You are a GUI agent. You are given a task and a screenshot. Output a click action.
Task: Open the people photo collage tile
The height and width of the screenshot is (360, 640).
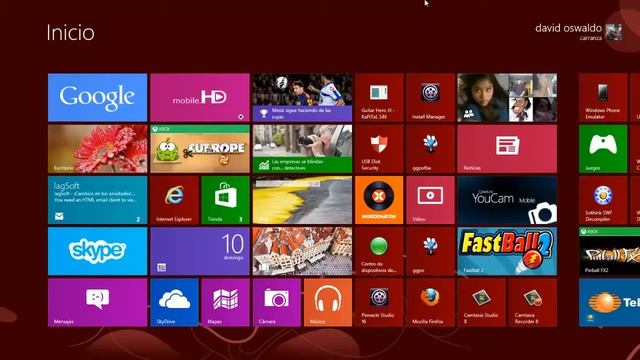(x=507, y=98)
